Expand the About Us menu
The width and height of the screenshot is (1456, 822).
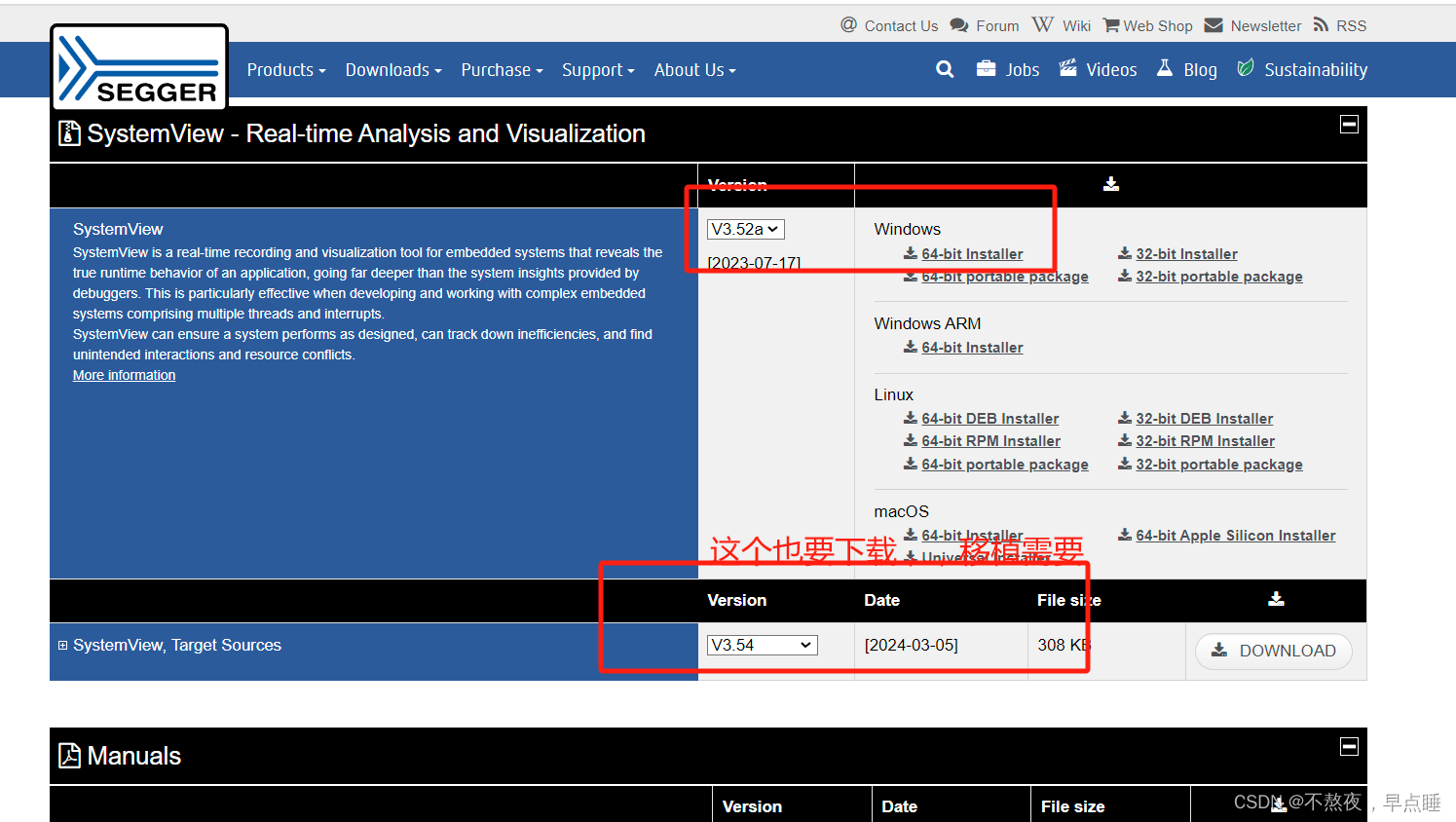point(695,70)
